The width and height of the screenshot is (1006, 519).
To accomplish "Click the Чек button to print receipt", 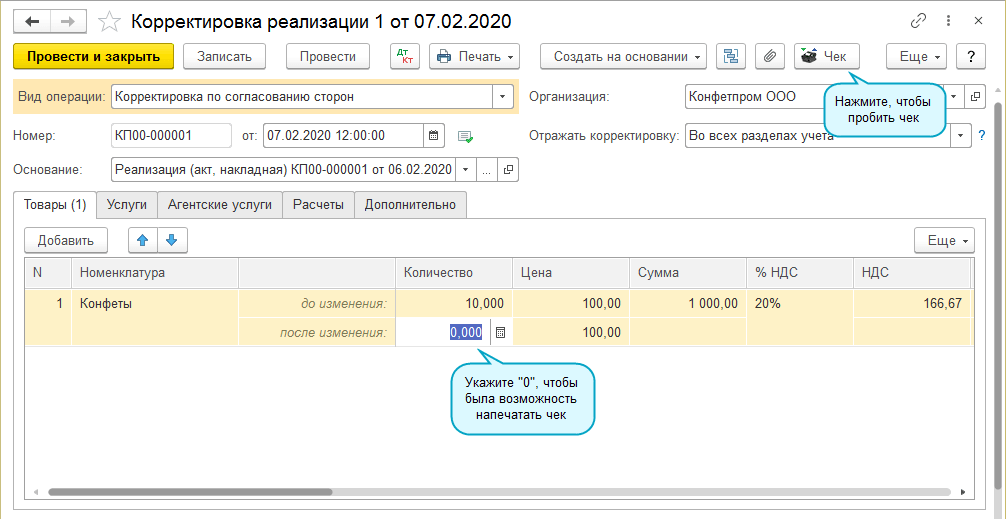I will coord(825,57).
